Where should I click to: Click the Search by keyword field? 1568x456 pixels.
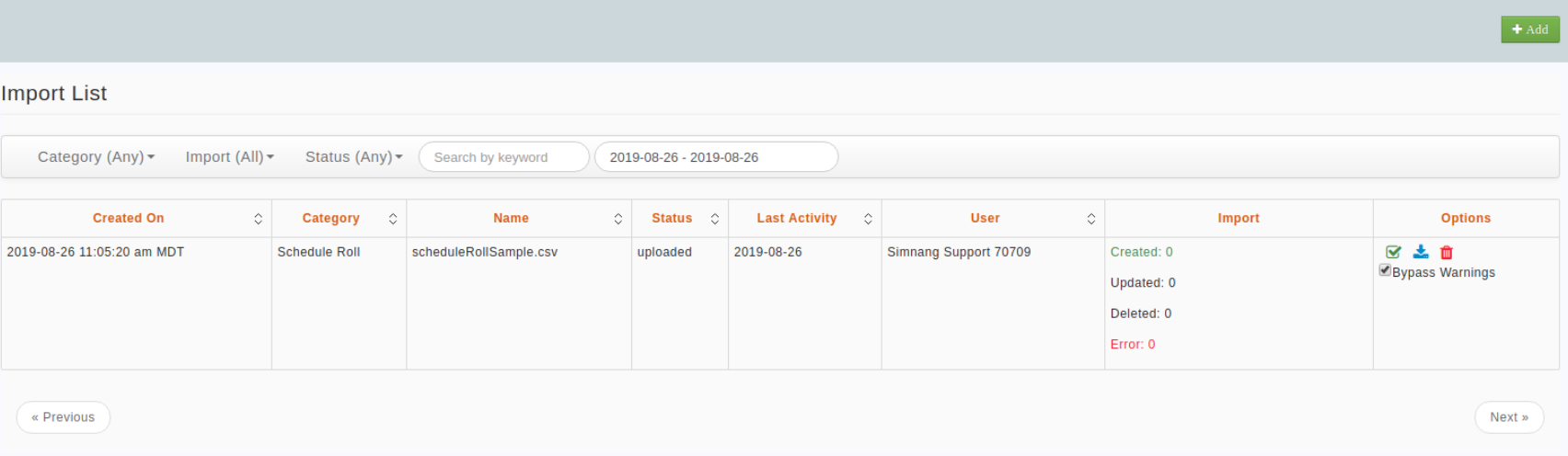tap(504, 157)
